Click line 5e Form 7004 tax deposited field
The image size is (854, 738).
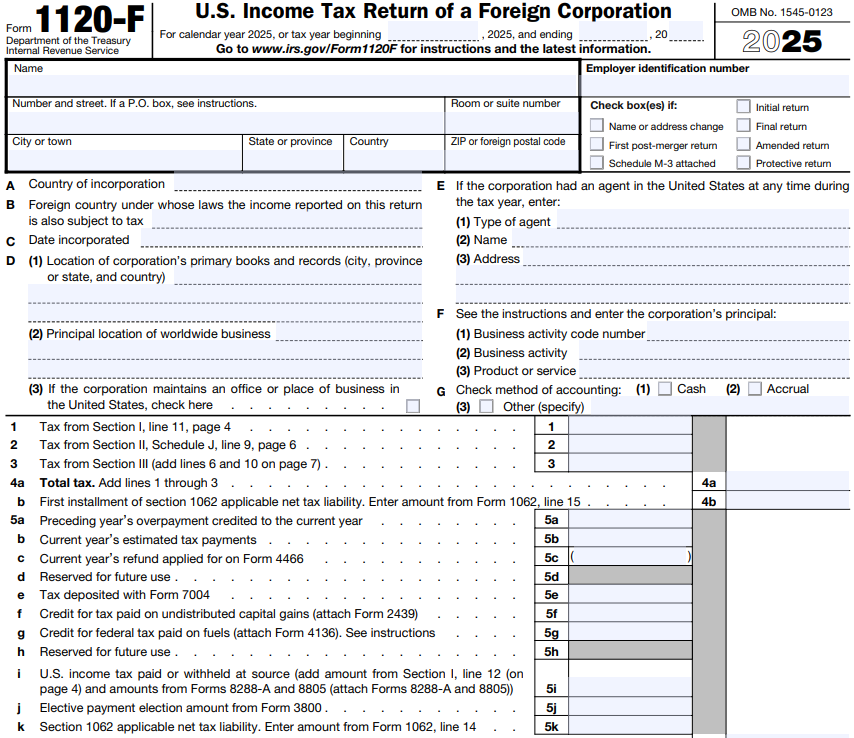[630, 594]
